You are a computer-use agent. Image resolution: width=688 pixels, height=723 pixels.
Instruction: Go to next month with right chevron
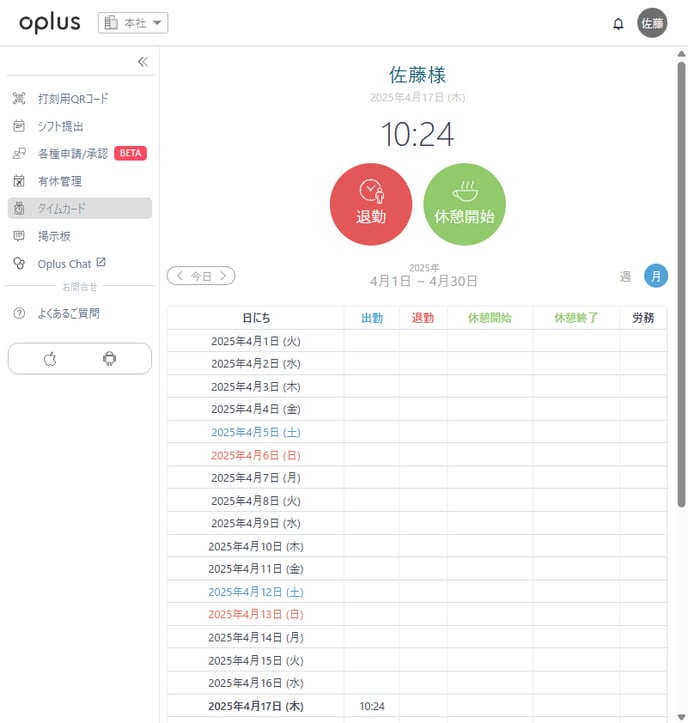pyautogui.click(x=223, y=275)
